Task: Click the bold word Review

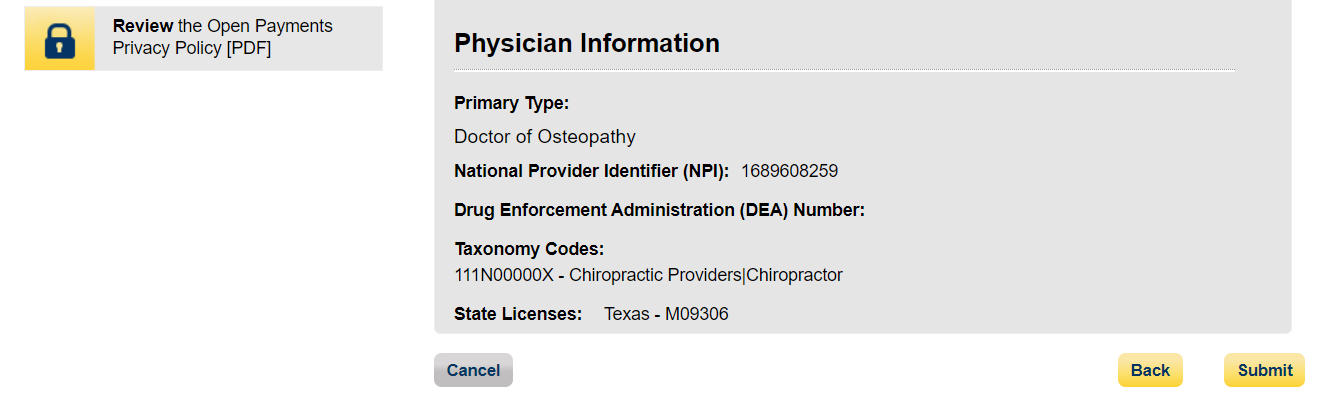Action: (143, 26)
